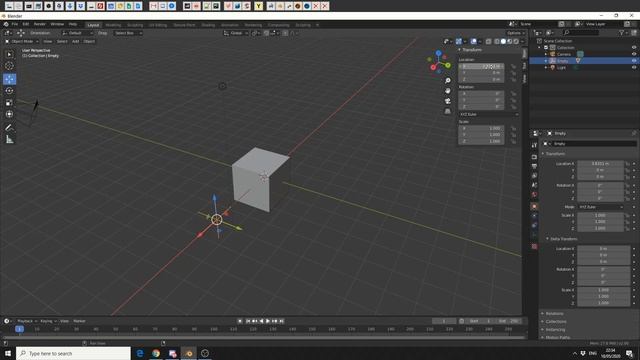This screenshot has width=640, height=360.
Task: Toggle X-ray view icon
Action: pyautogui.click(x=488, y=41)
